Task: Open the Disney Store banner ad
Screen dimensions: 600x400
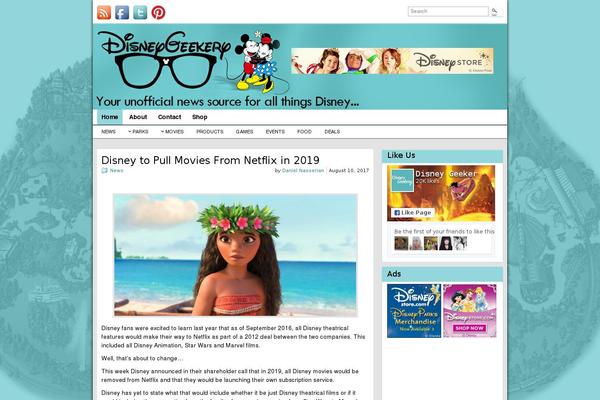Action: tap(392, 61)
